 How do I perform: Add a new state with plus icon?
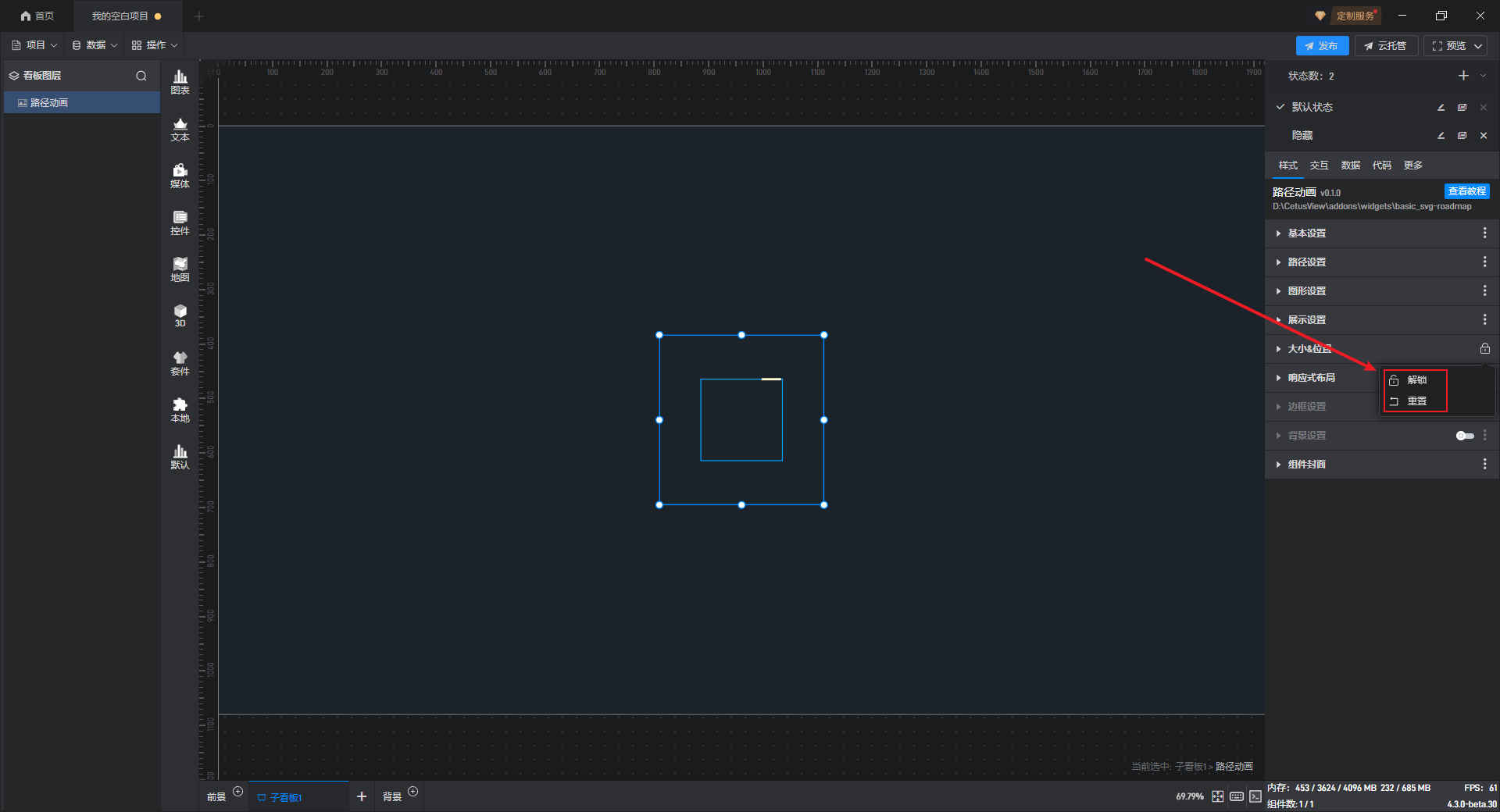[x=1463, y=76]
